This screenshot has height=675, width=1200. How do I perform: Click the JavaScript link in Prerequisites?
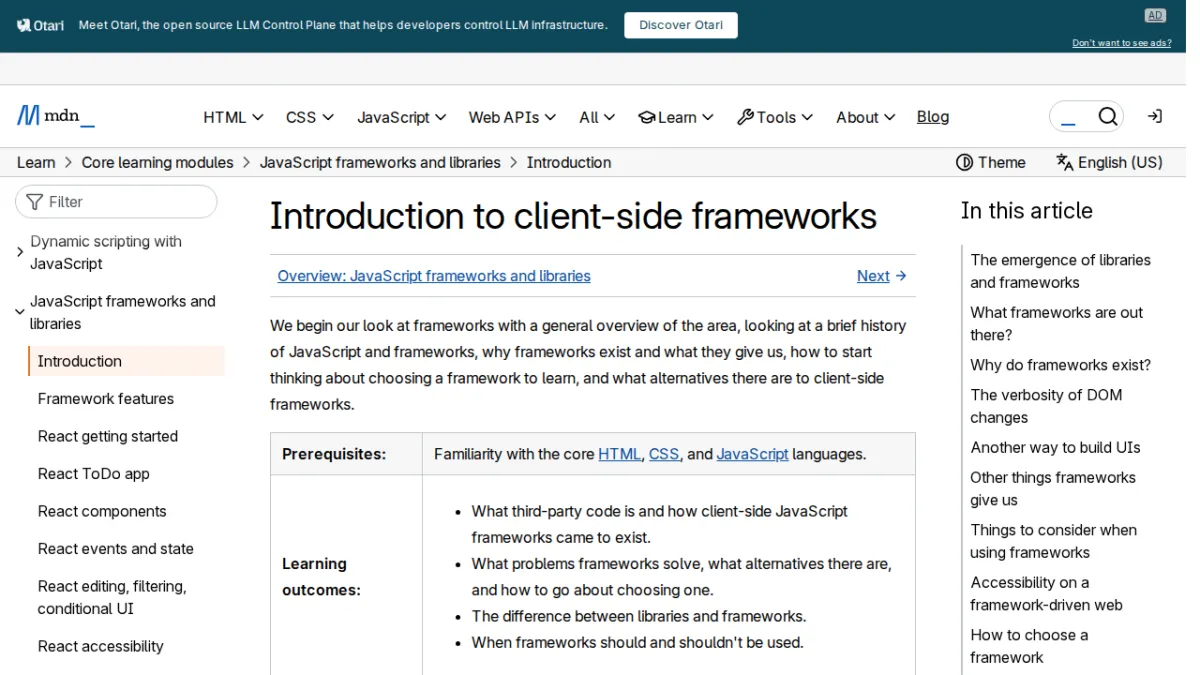752,454
